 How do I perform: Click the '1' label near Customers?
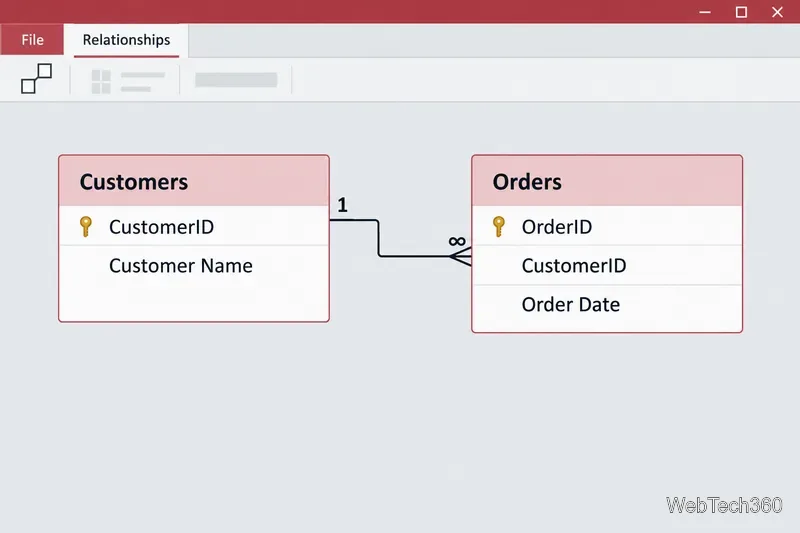(342, 205)
